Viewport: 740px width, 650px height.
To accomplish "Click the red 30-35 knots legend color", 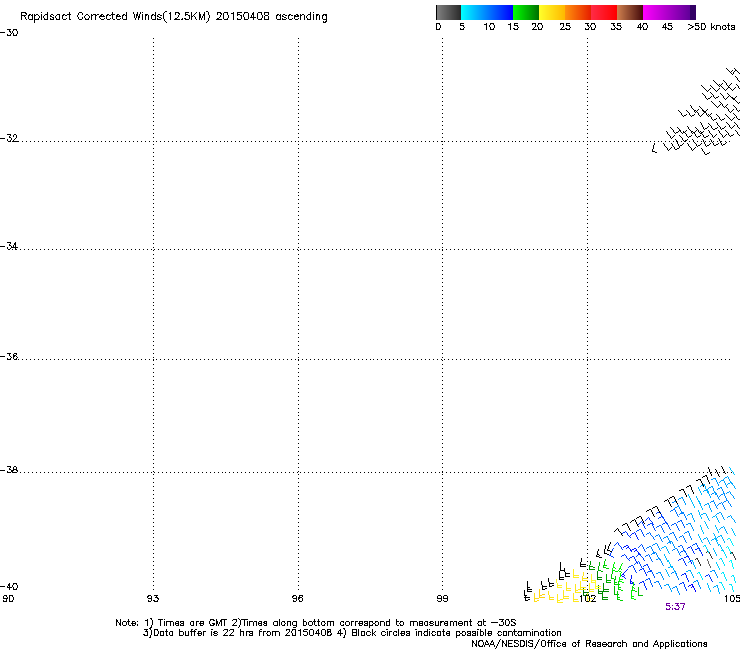I will 604,12.
